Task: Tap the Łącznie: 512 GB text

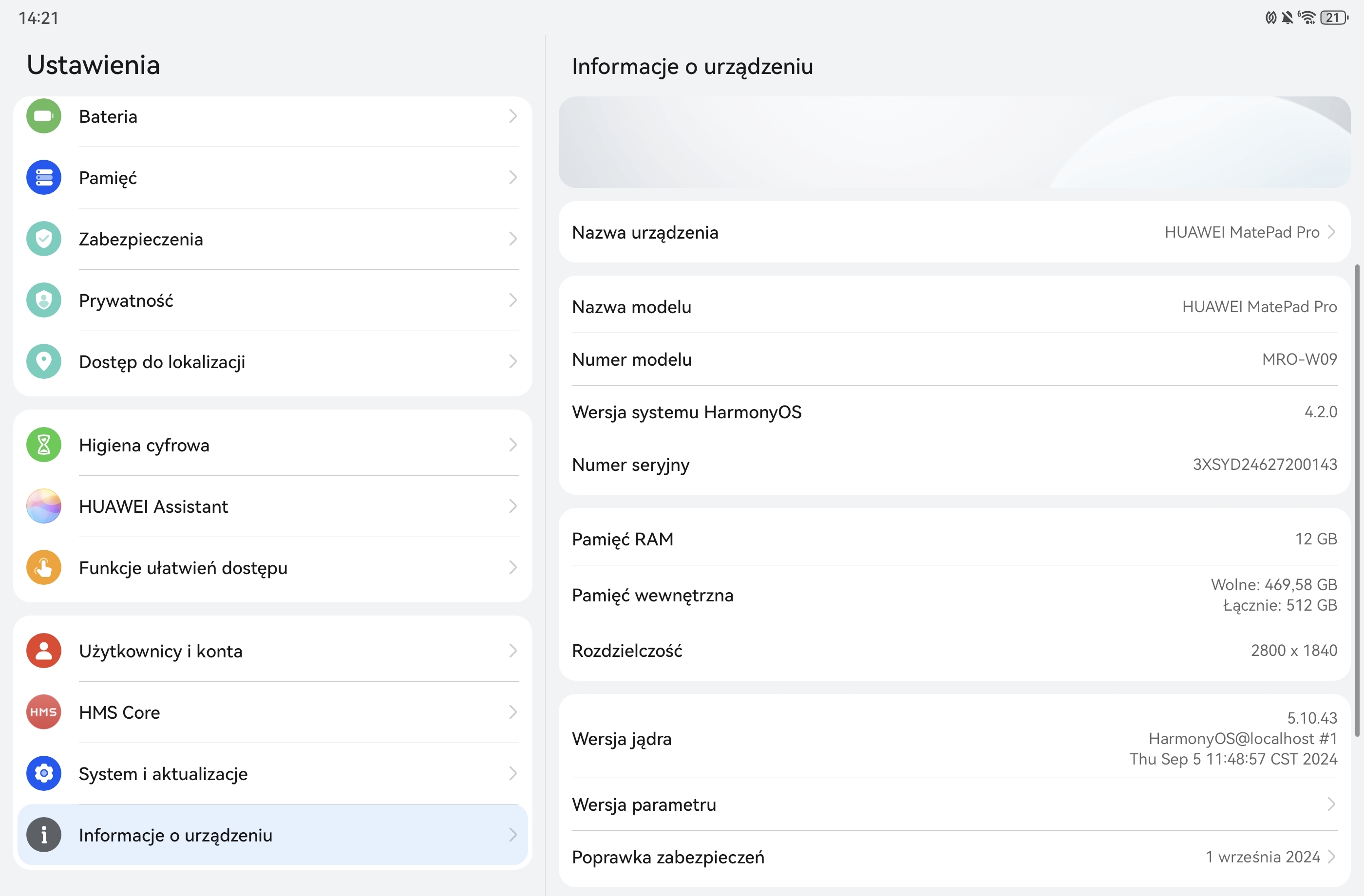Action: (1280, 605)
